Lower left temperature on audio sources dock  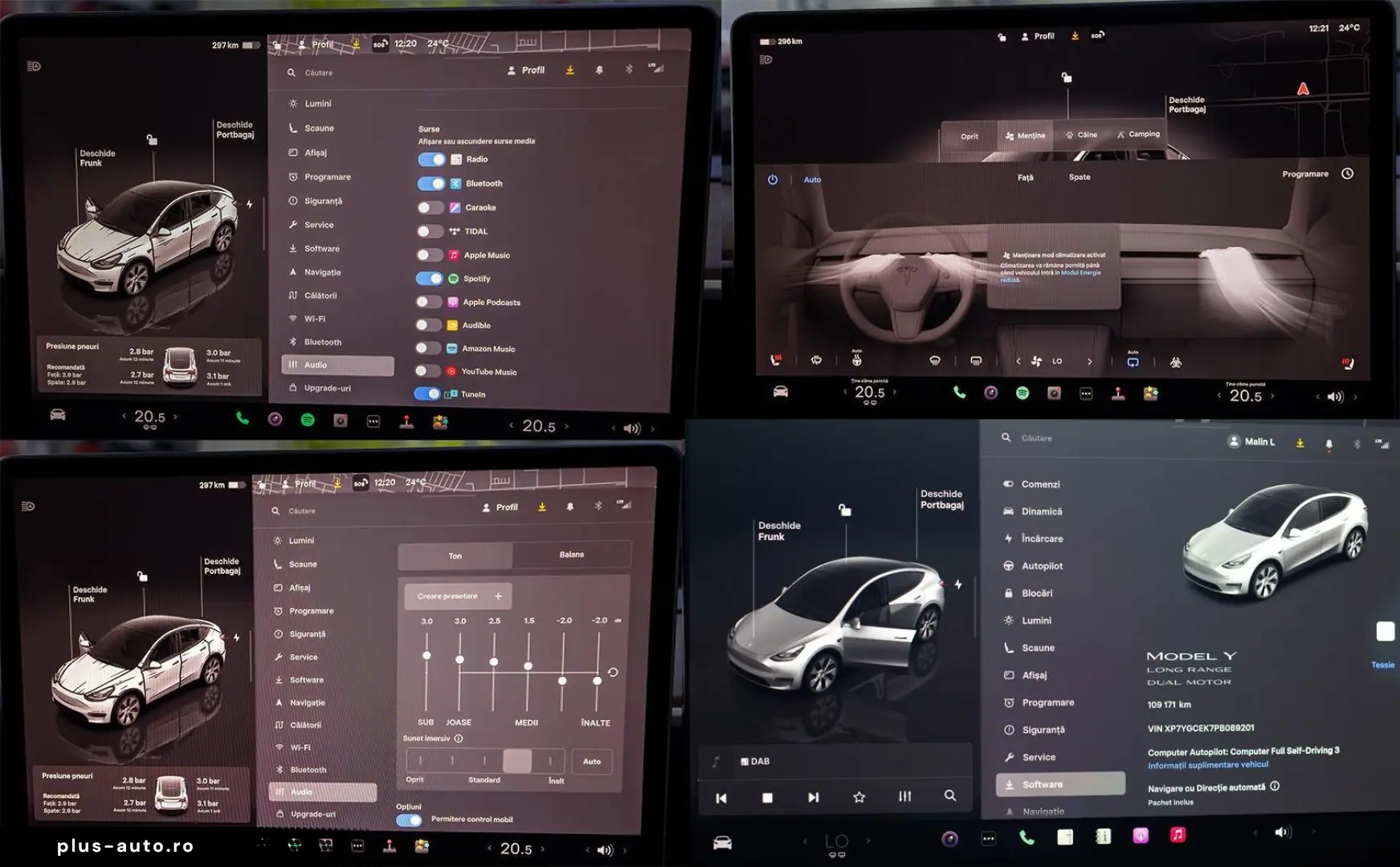(124, 416)
